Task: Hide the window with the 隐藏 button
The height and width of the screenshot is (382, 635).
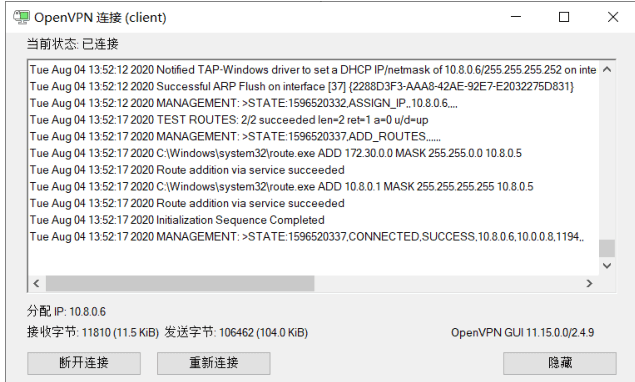Action: (x=560, y=363)
